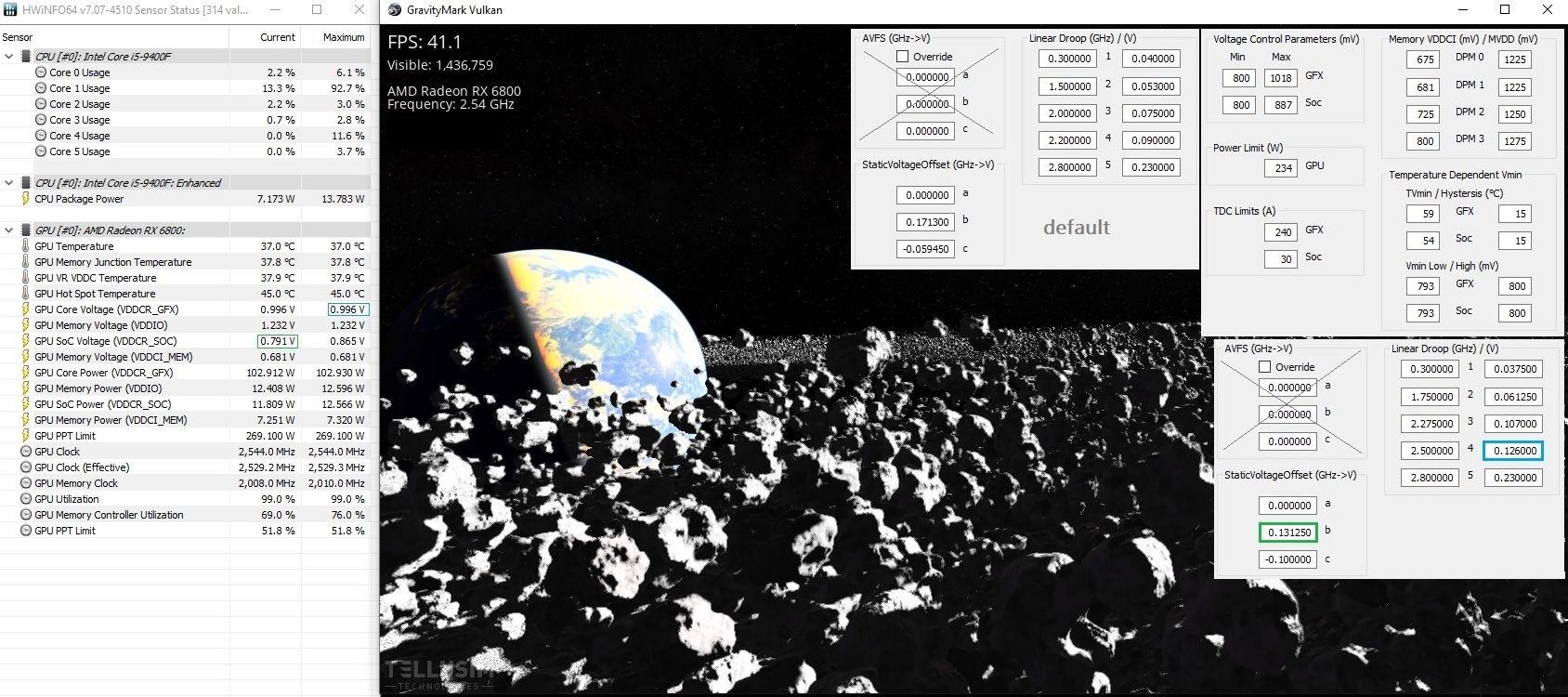Click the TDC Limits GFX field showing 240
This screenshot has height=697, width=1568.
click(1281, 232)
